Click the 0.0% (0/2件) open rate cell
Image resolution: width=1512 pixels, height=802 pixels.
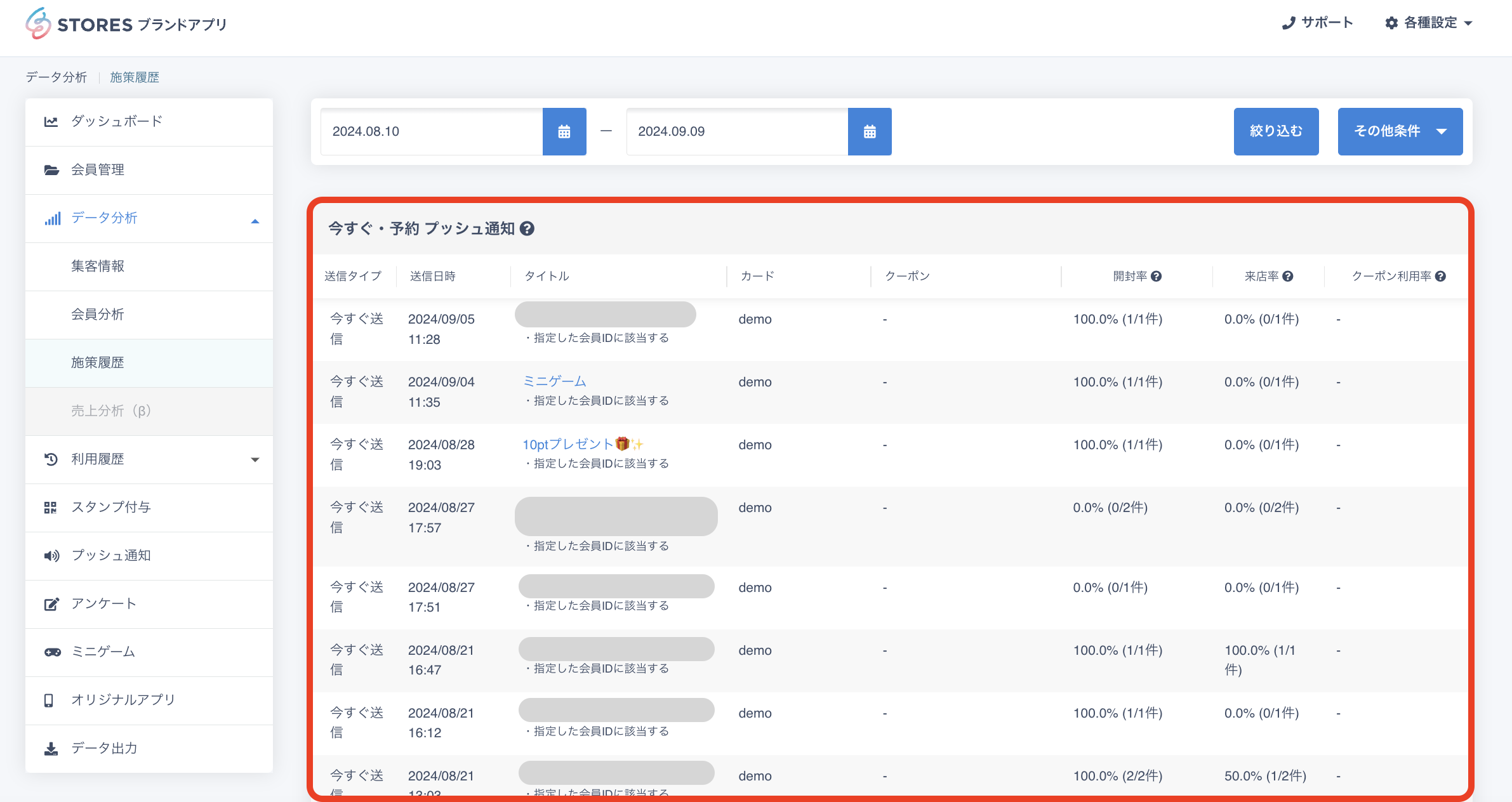(x=1110, y=508)
